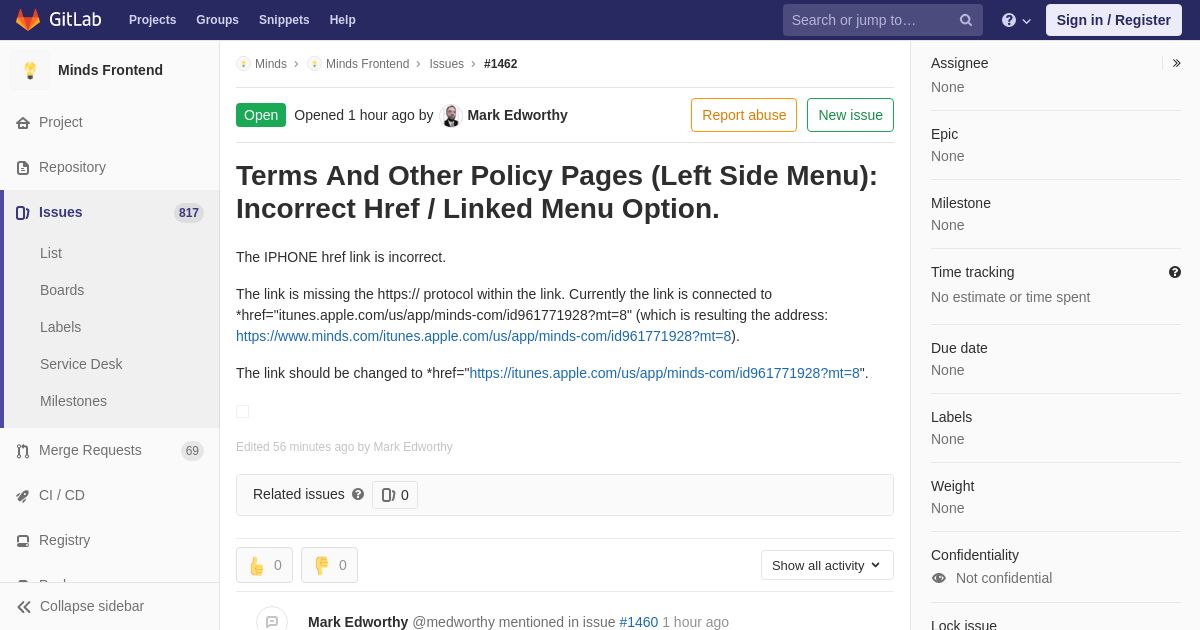Open Milestones in the sidebar
This screenshot has width=1200, height=630.
pos(73,401)
